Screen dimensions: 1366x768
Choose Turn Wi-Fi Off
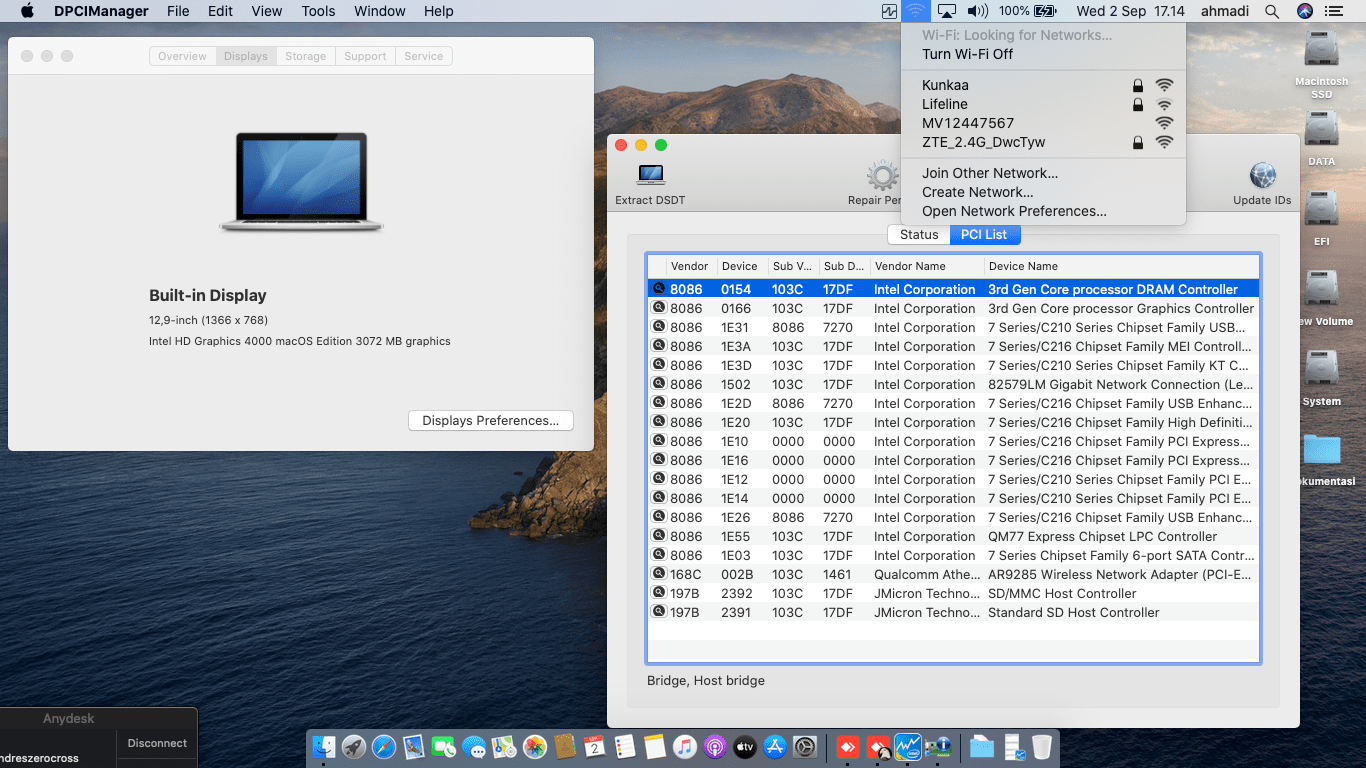pos(1043,54)
